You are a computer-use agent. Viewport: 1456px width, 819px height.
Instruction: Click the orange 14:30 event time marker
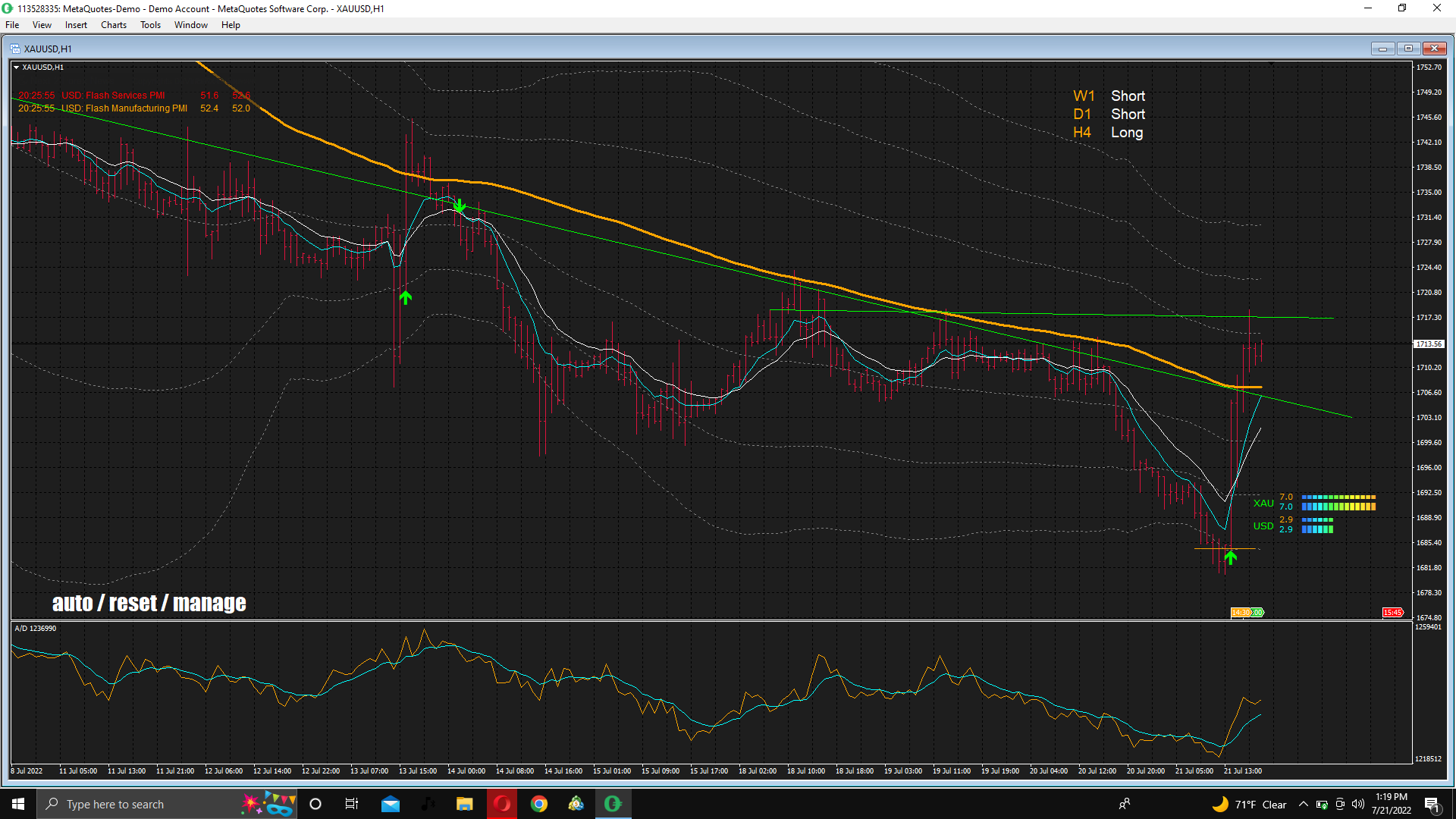click(x=1241, y=613)
